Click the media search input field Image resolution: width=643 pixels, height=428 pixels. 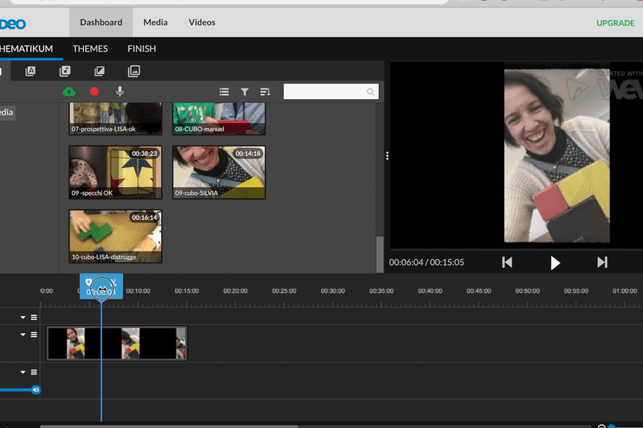coord(331,92)
